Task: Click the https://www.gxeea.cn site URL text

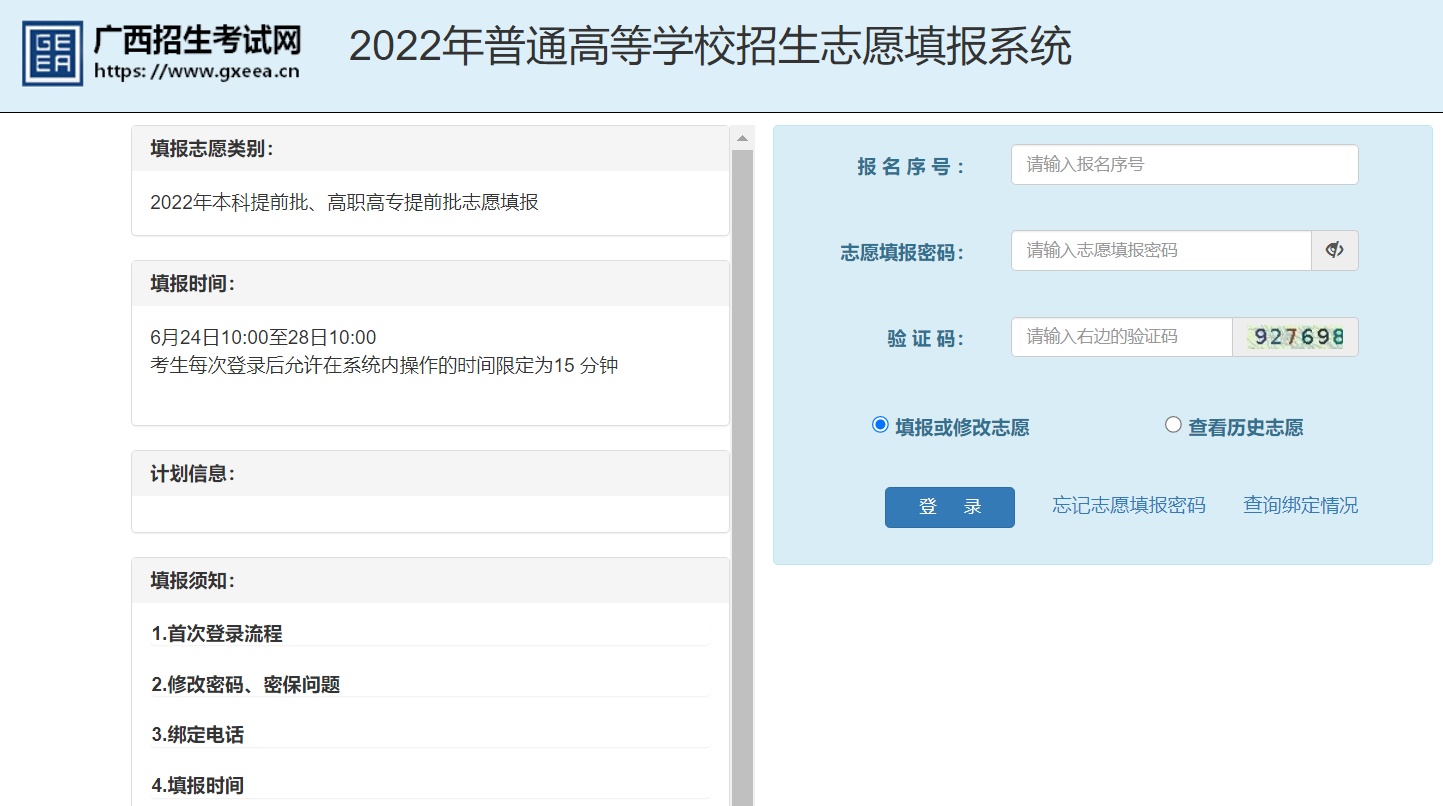Action: point(196,71)
